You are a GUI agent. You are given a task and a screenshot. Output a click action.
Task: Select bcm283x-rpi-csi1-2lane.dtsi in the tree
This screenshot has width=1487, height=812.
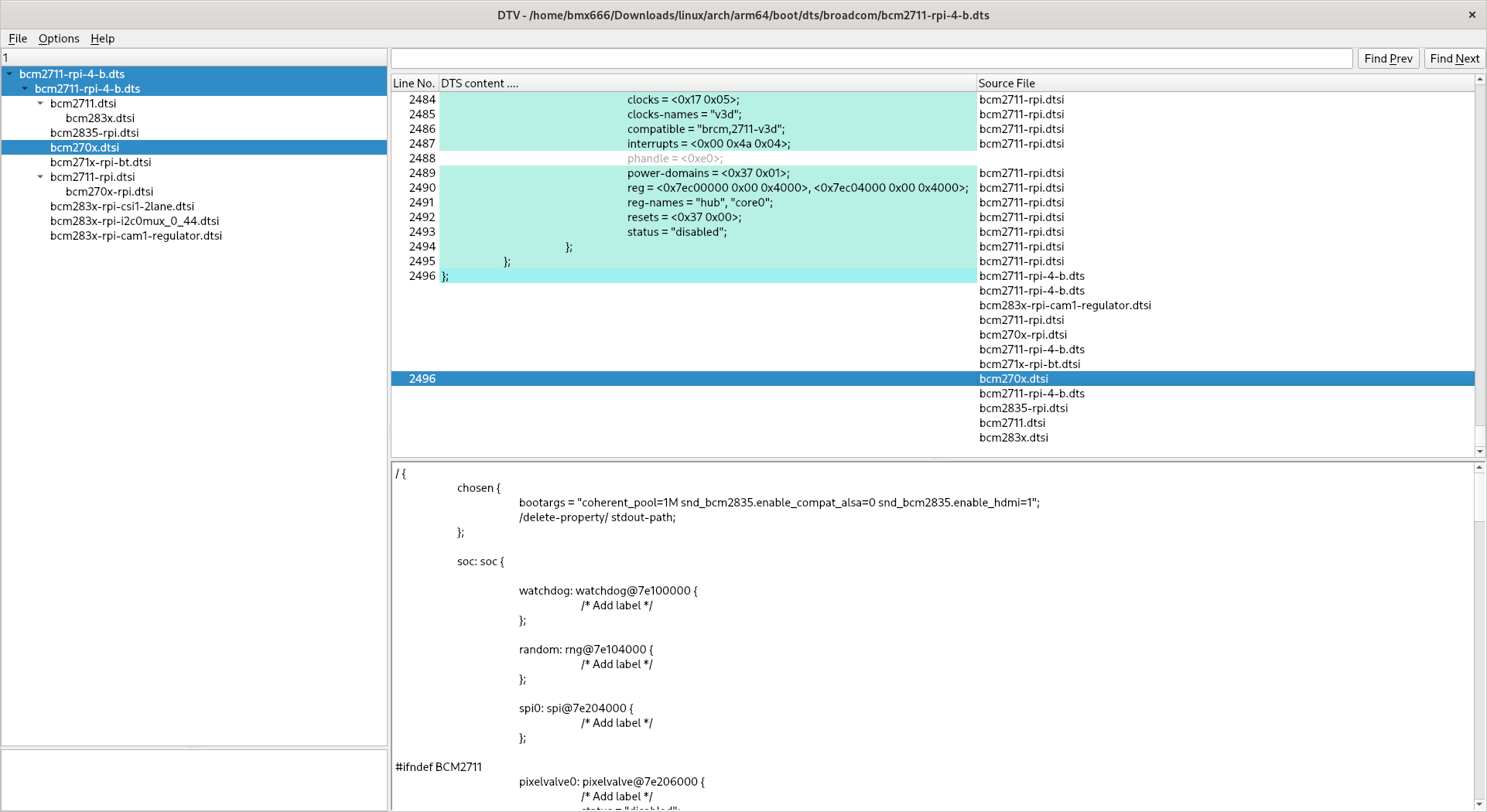pos(122,206)
